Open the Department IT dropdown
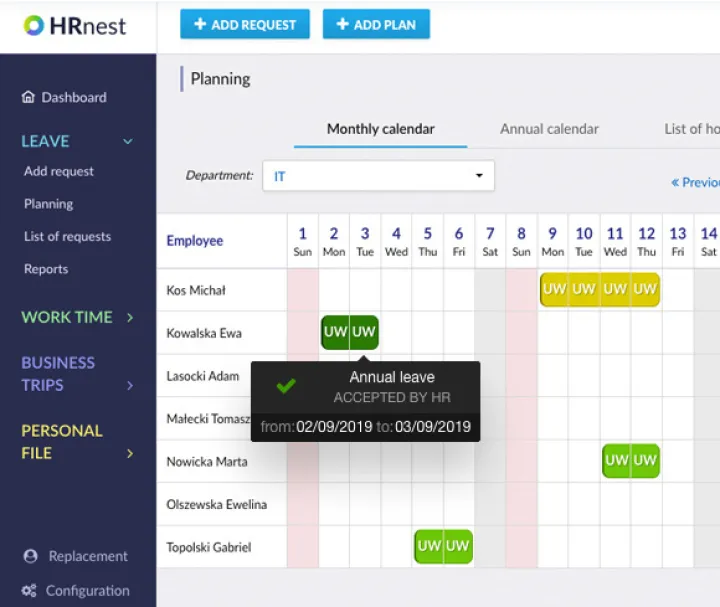Screen dimensions: 720x607 (378, 176)
